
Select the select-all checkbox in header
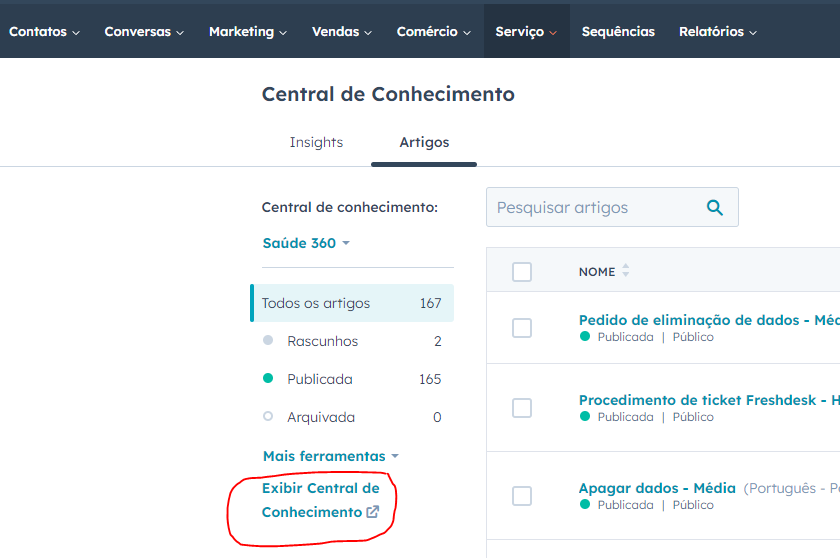(x=522, y=272)
